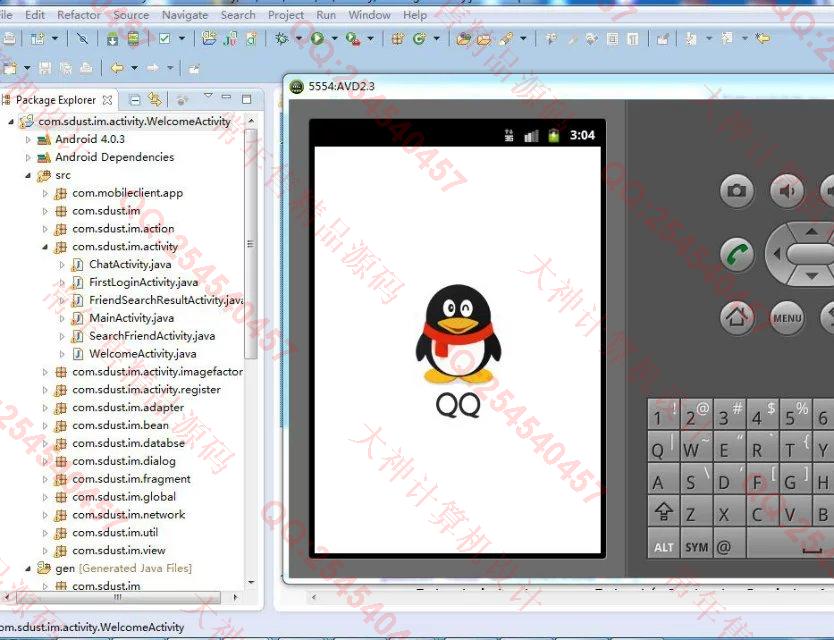Select FirstLoginActivity.java file

tap(144, 282)
